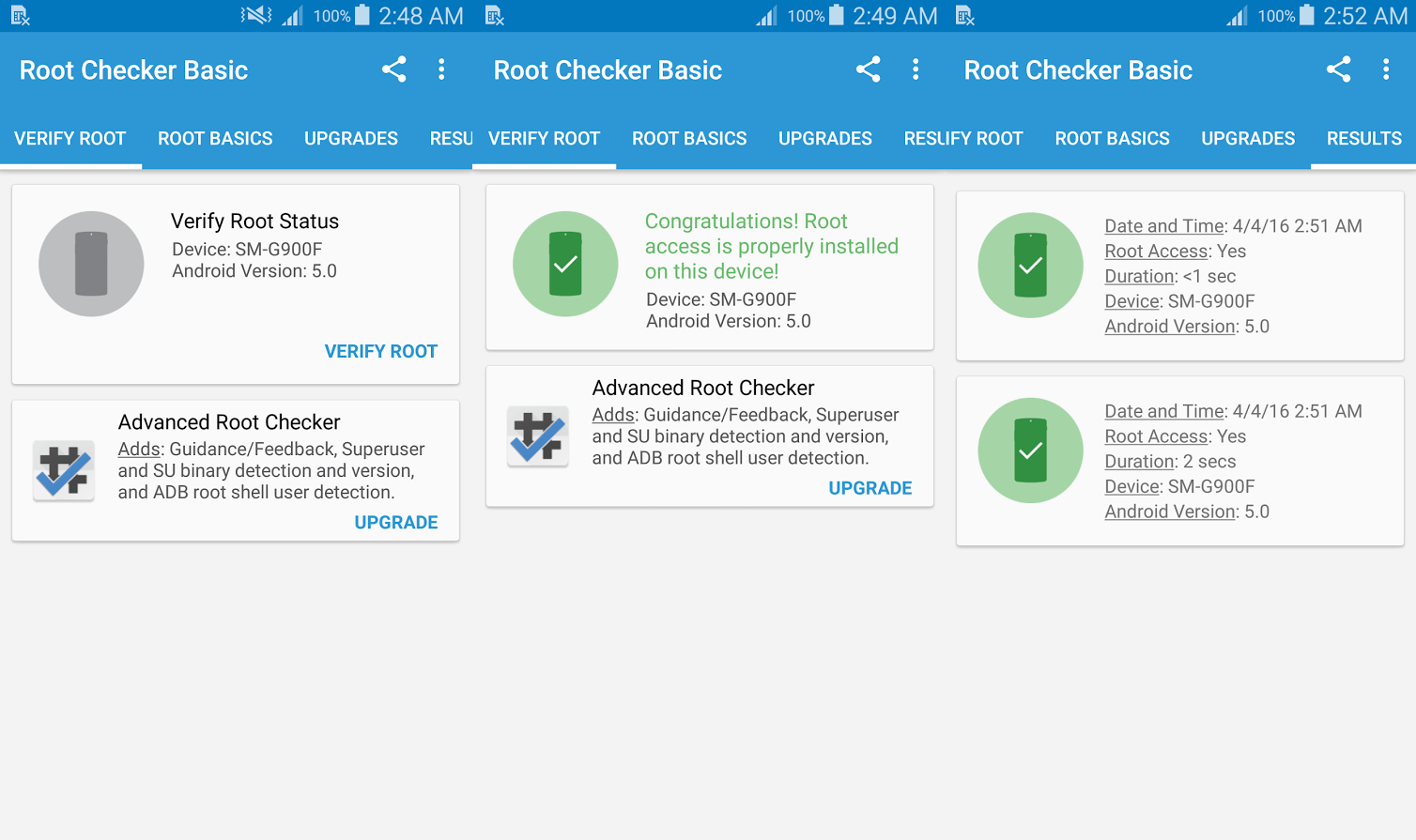Screen dimensions: 1416x840
Task: Tap the VERIFY ROOT button in status card
Action: click(381, 352)
